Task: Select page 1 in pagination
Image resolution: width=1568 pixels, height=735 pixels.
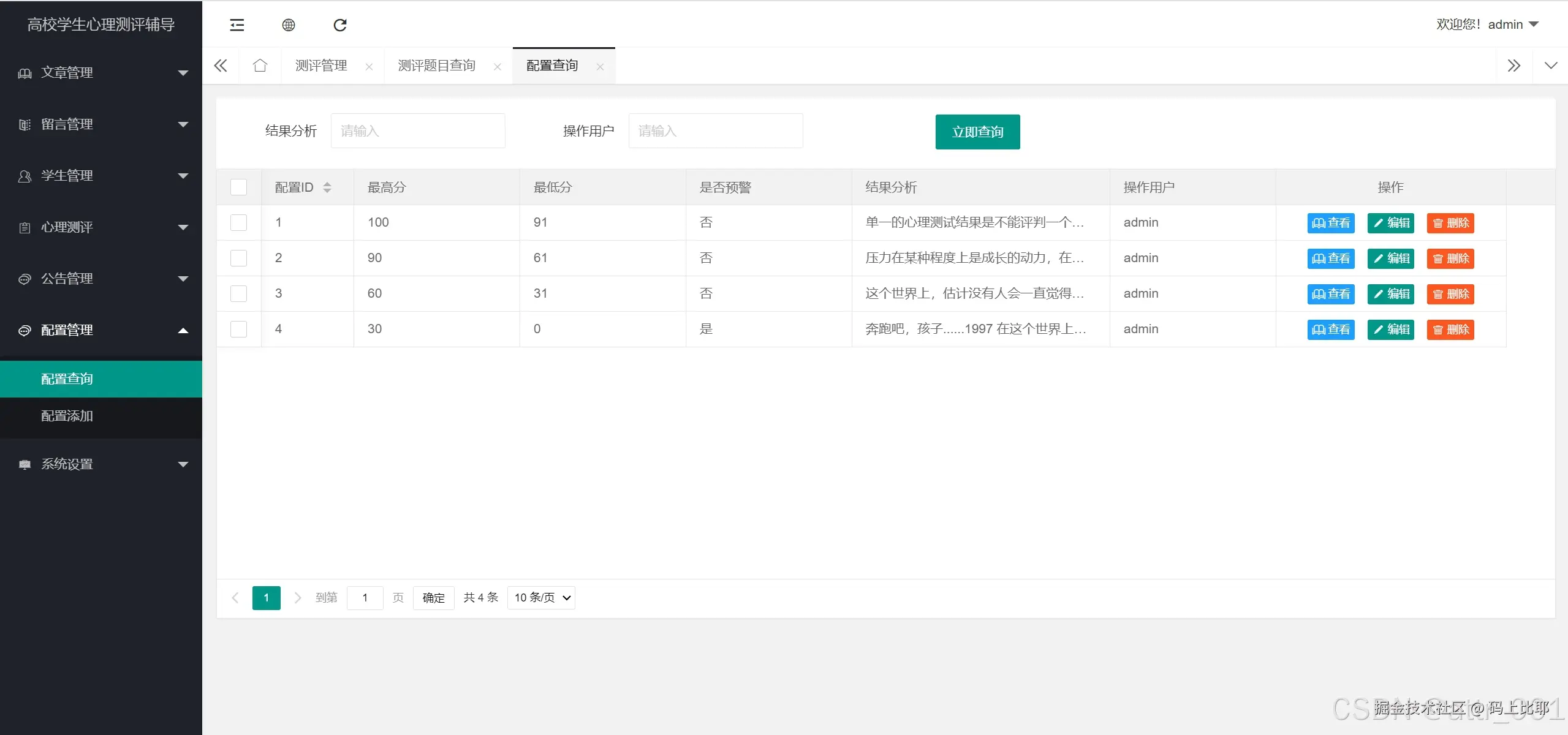Action: (266, 598)
